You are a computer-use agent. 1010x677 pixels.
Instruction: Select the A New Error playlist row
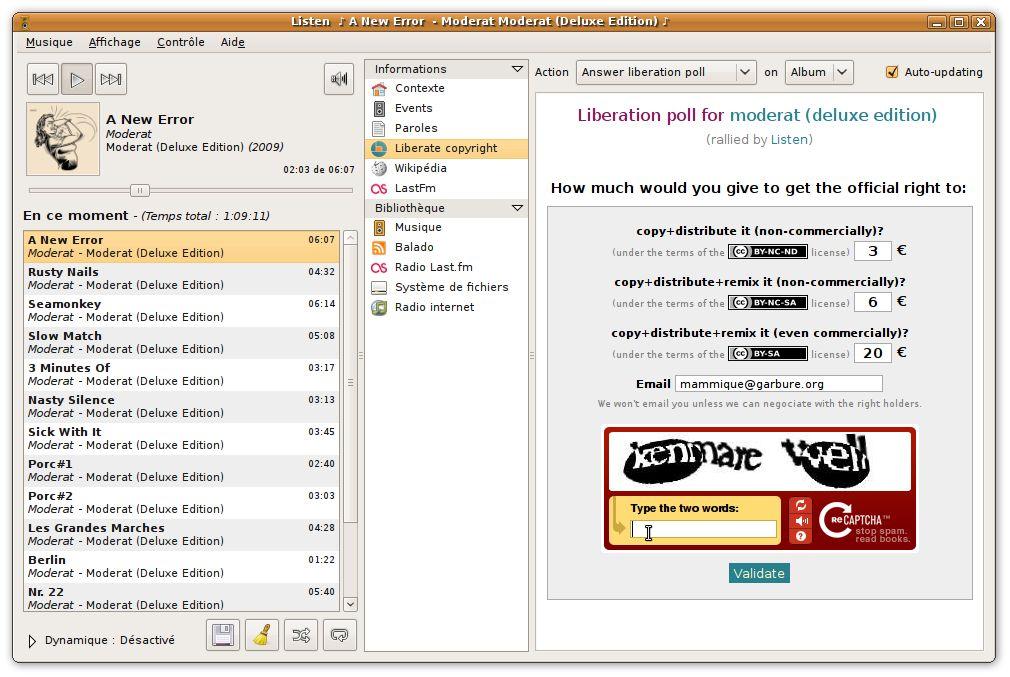(182, 247)
